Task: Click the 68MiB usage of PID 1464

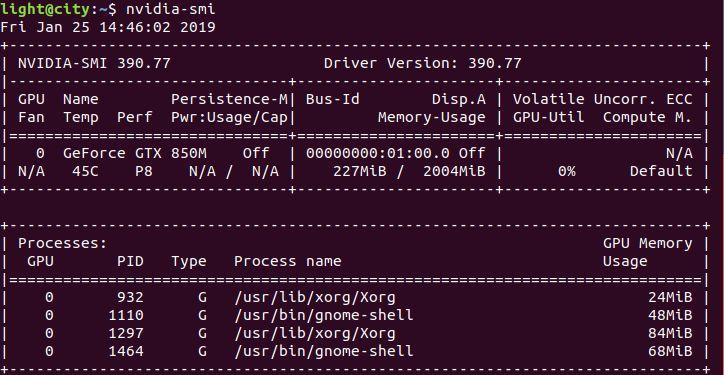Action: tap(670, 351)
